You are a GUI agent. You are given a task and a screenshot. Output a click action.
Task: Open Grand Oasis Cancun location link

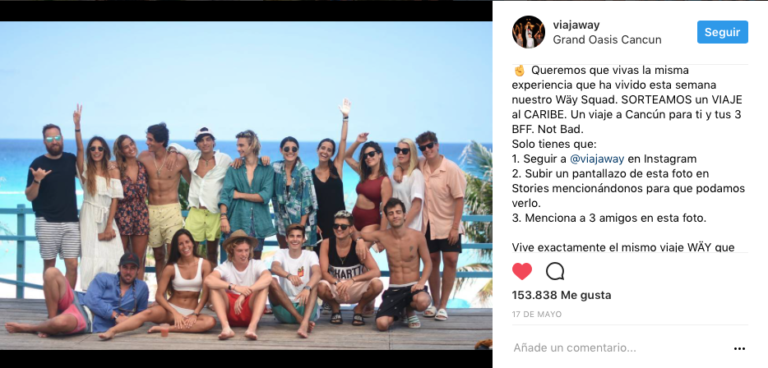607,40
